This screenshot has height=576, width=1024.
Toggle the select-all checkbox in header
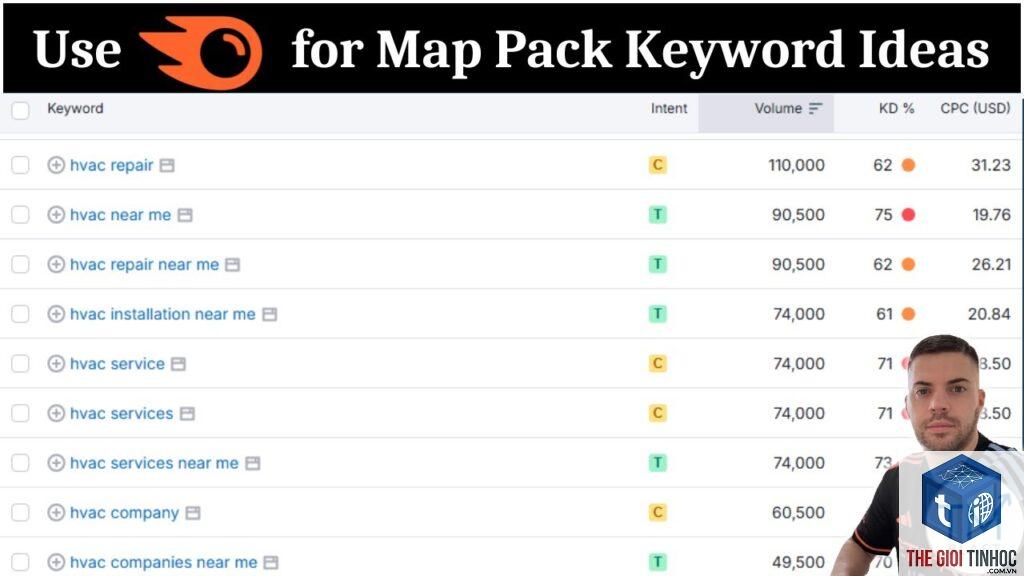pos(20,110)
